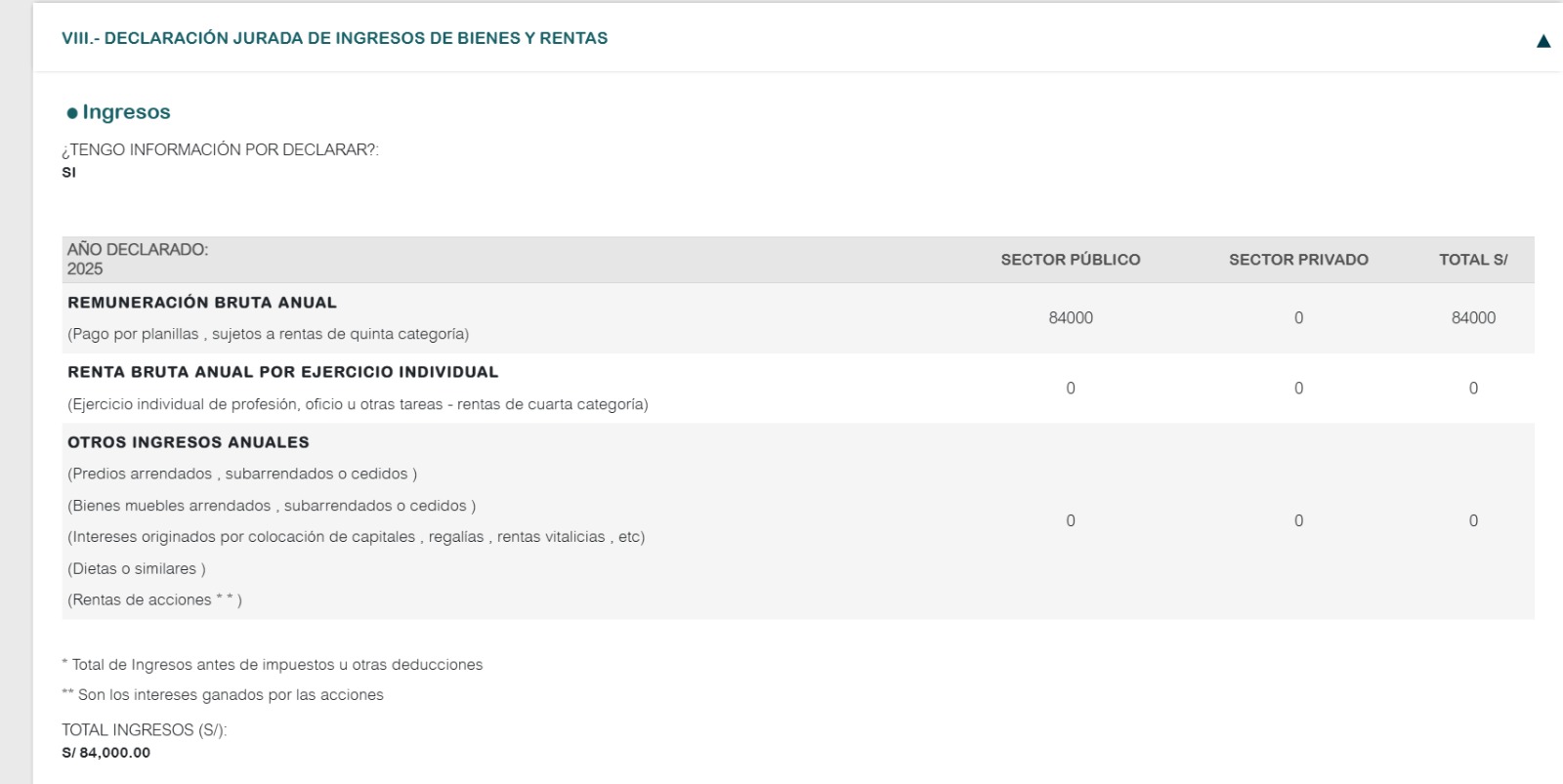Click the Predios arrendados description line

coord(242,474)
